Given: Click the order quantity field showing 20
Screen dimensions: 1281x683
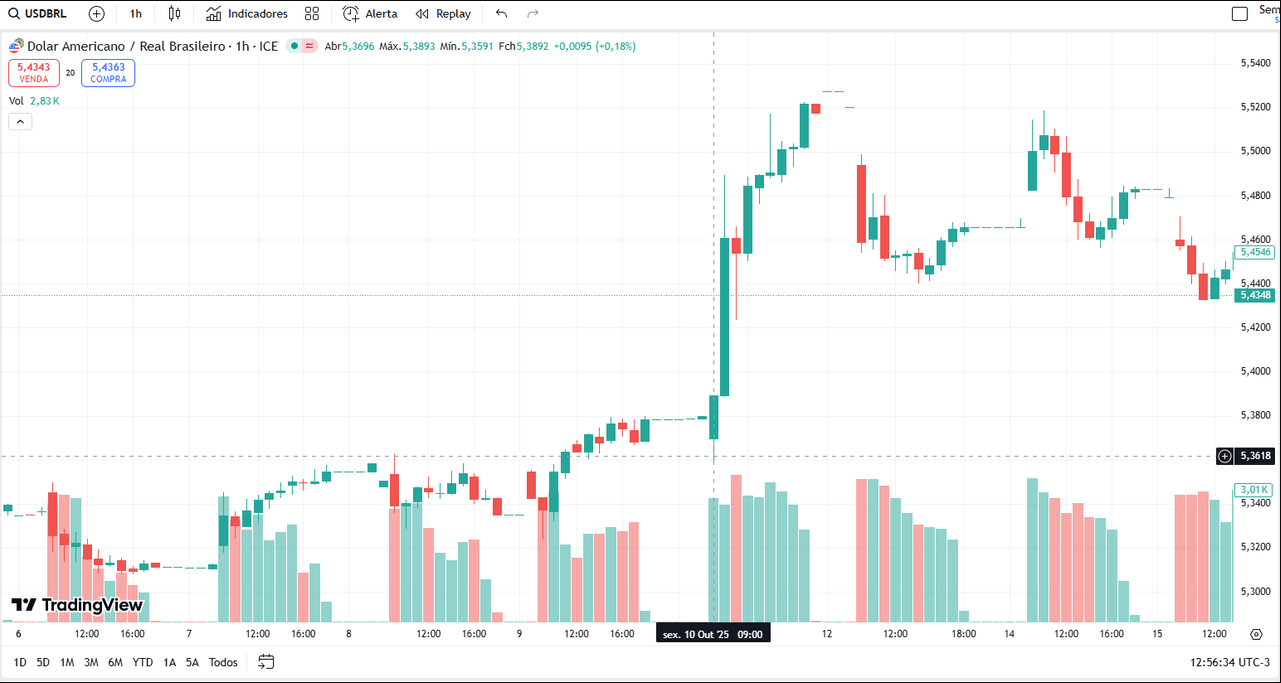Looking at the screenshot, I should click(x=69, y=72).
